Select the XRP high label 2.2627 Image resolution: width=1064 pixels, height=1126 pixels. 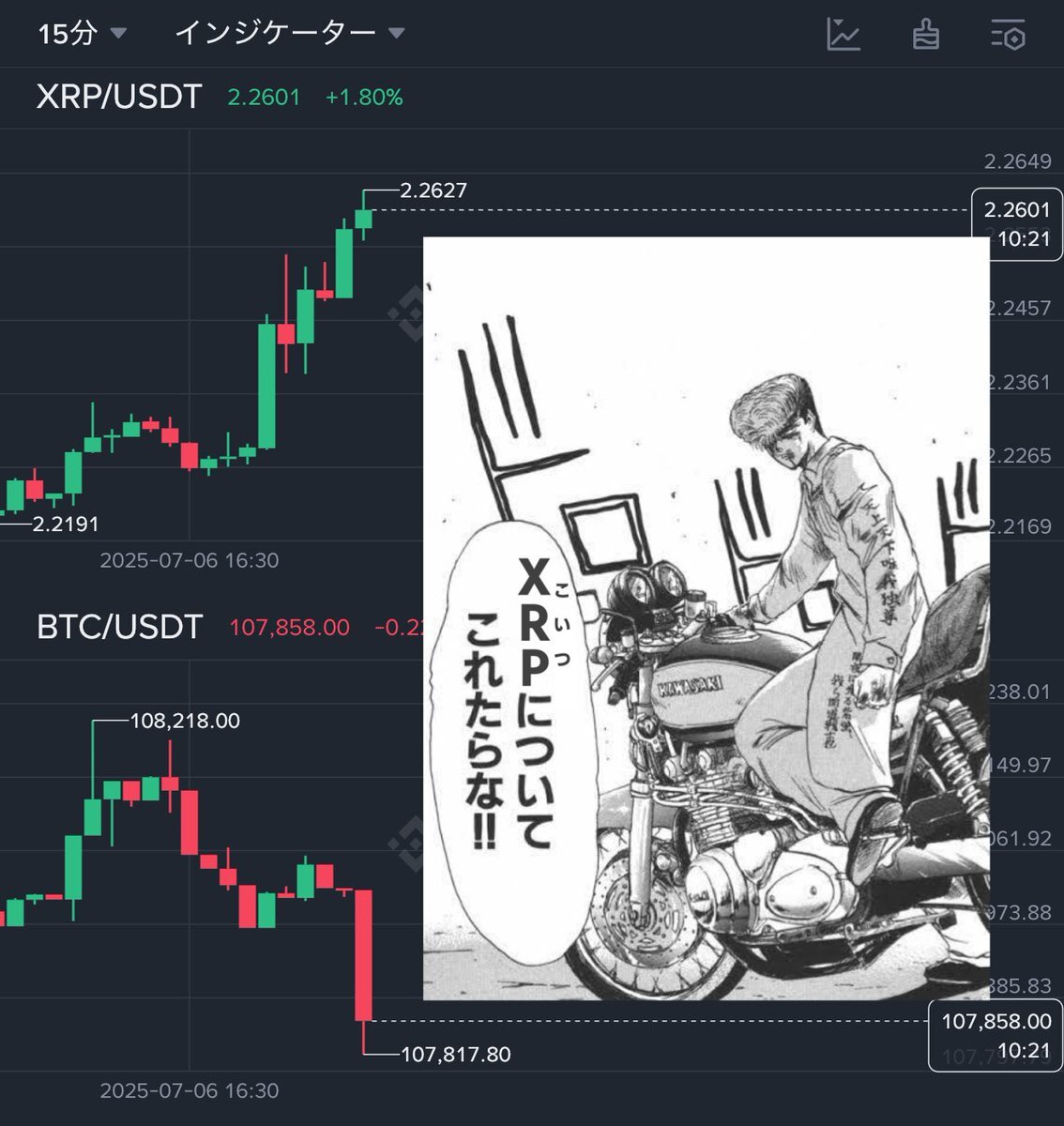[433, 190]
